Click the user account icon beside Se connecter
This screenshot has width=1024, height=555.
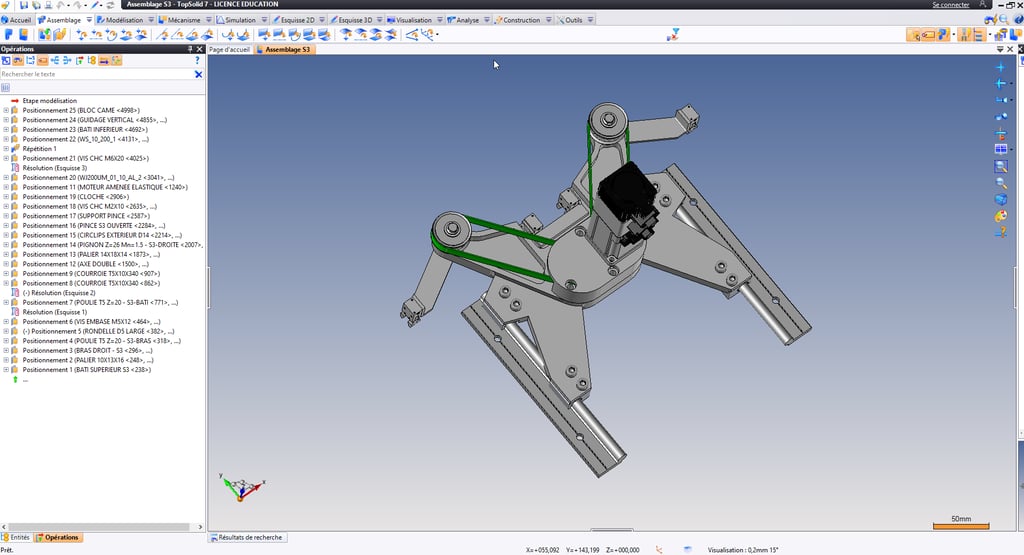982,5
